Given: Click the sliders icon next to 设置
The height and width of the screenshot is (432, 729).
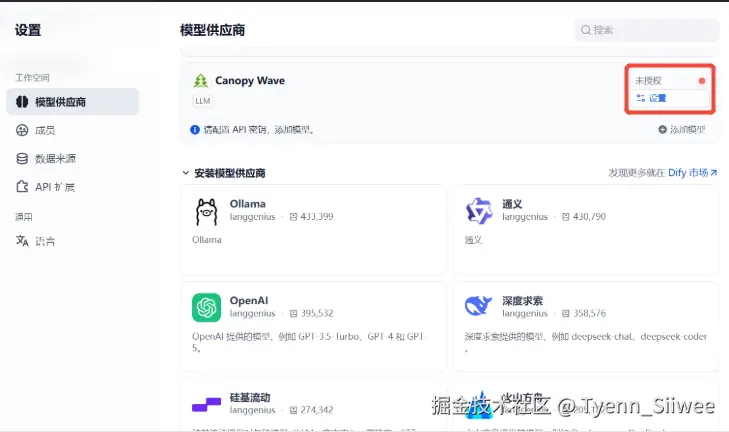Looking at the screenshot, I should 641,98.
